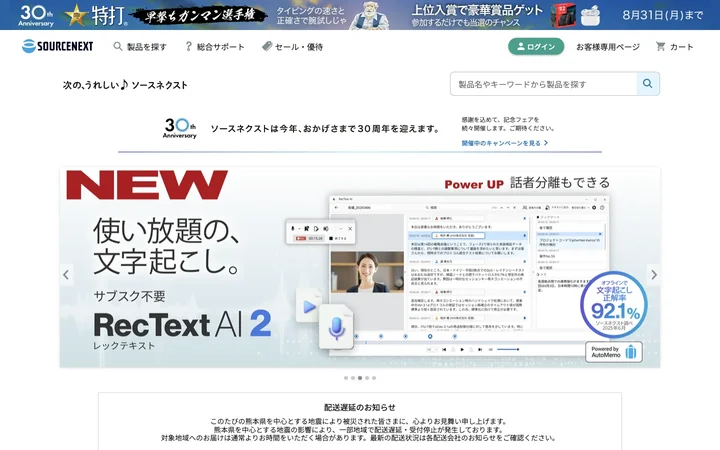Open the セール・優待 menu

point(292,47)
